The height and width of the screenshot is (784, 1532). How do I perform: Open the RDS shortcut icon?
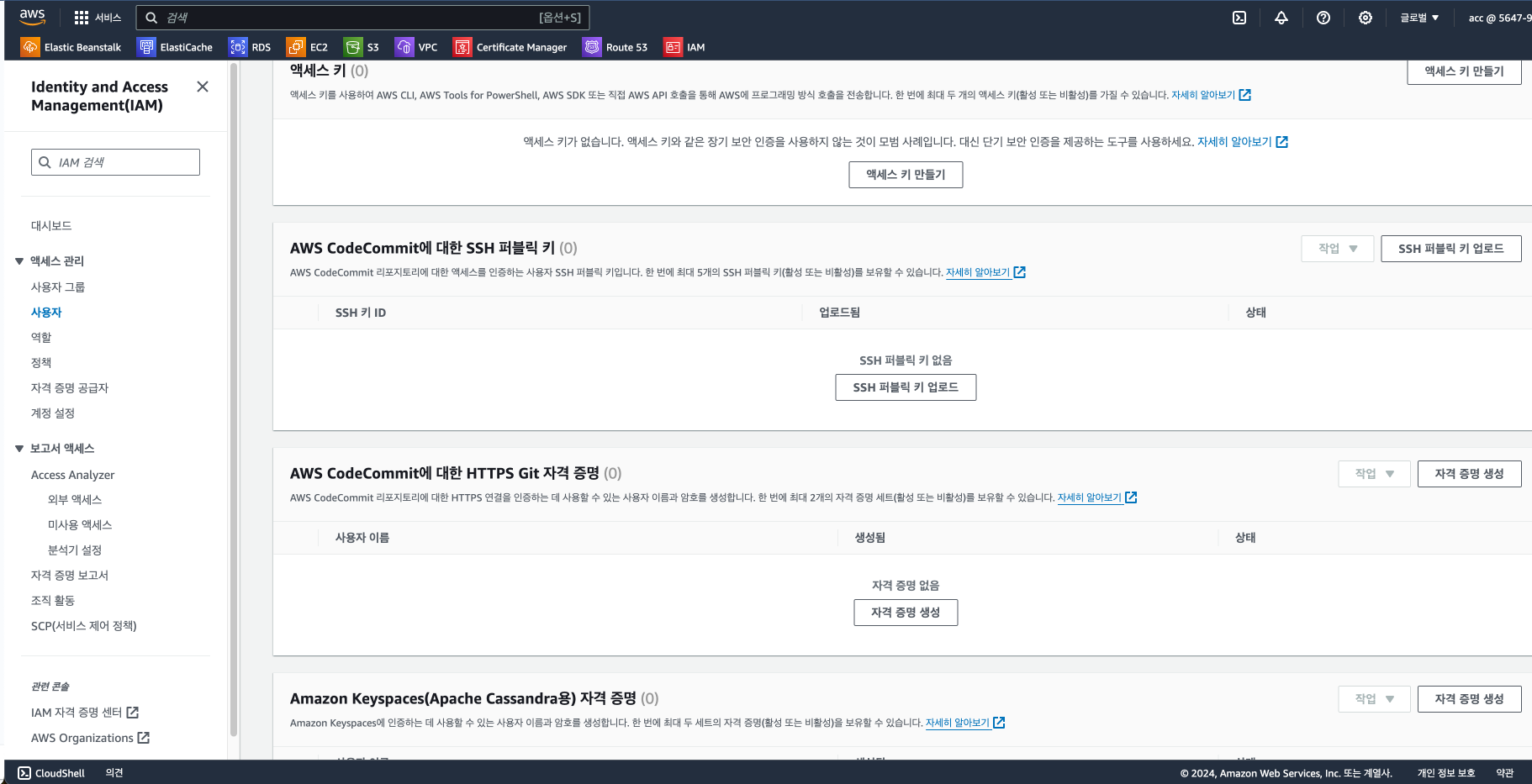238,47
